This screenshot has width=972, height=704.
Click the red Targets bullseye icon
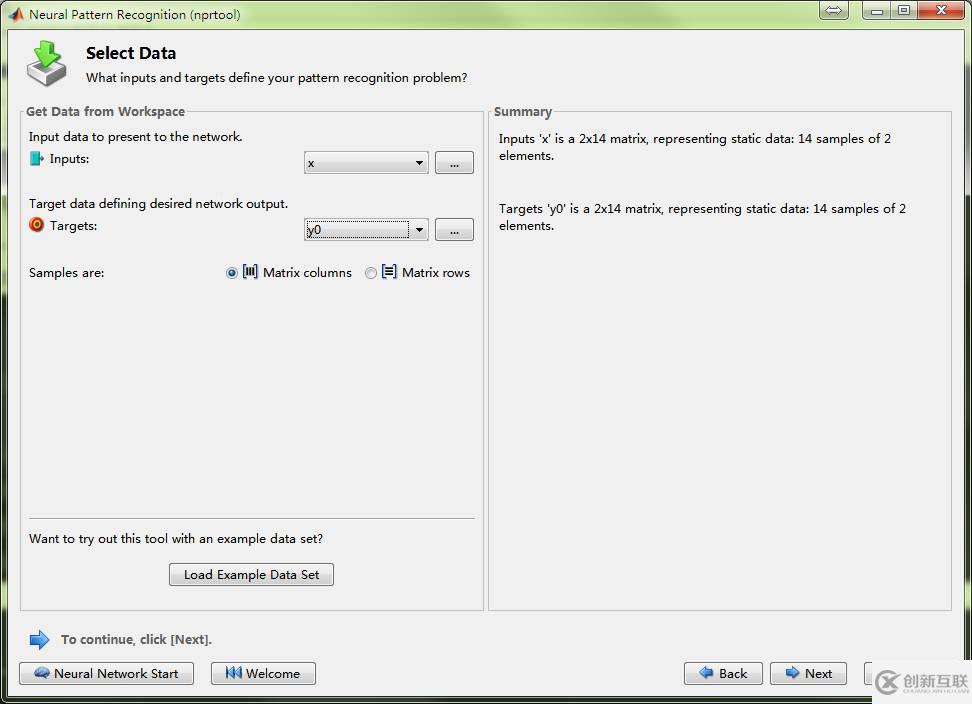click(37, 225)
